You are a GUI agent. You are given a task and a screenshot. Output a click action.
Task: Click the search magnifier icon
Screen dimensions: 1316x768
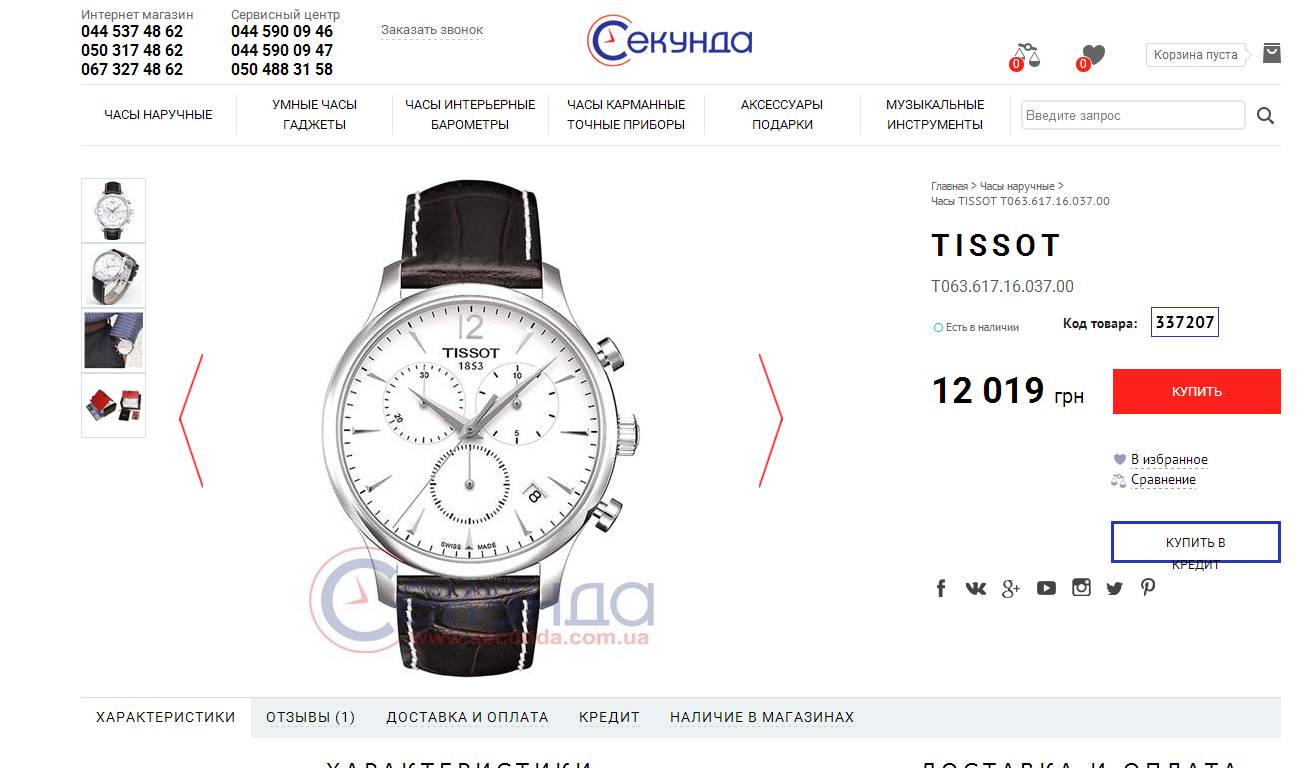(1265, 116)
